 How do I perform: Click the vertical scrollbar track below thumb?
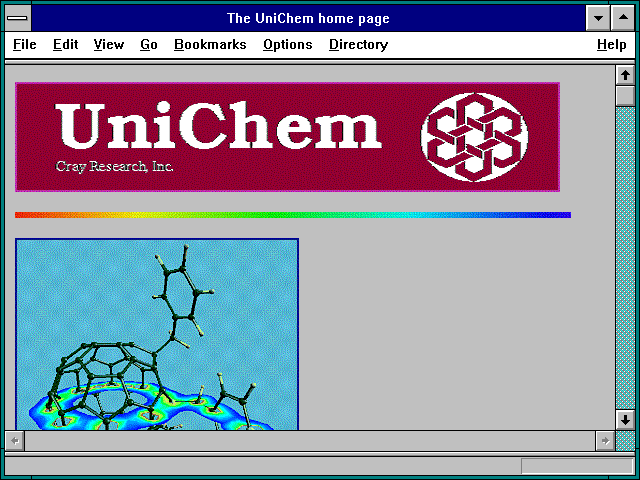tap(625, 258)
